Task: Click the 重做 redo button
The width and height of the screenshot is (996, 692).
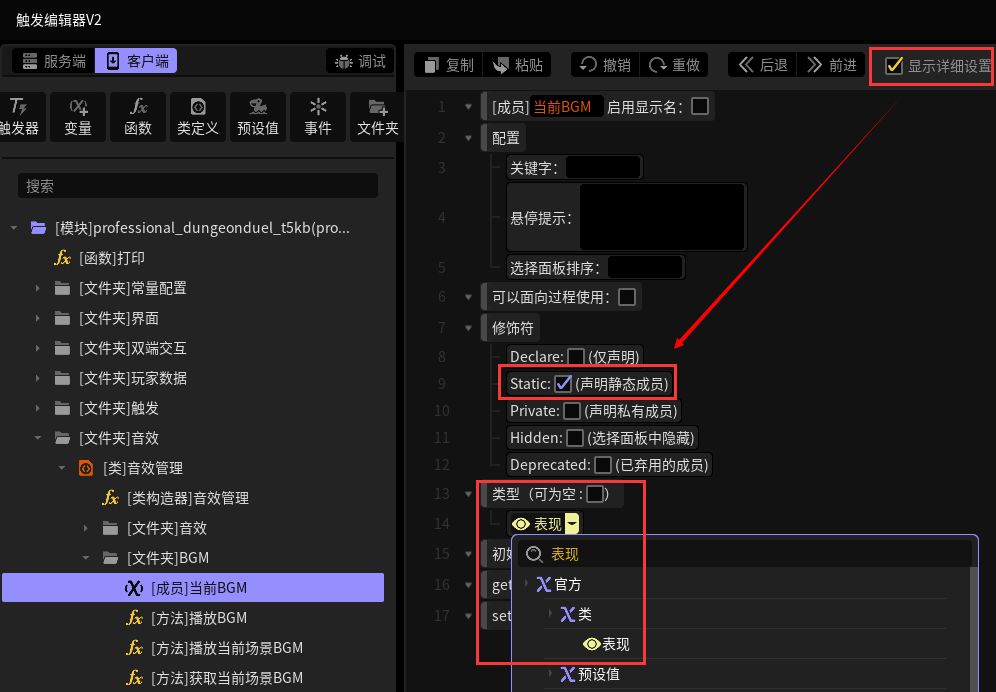Action: coord(674,65)
